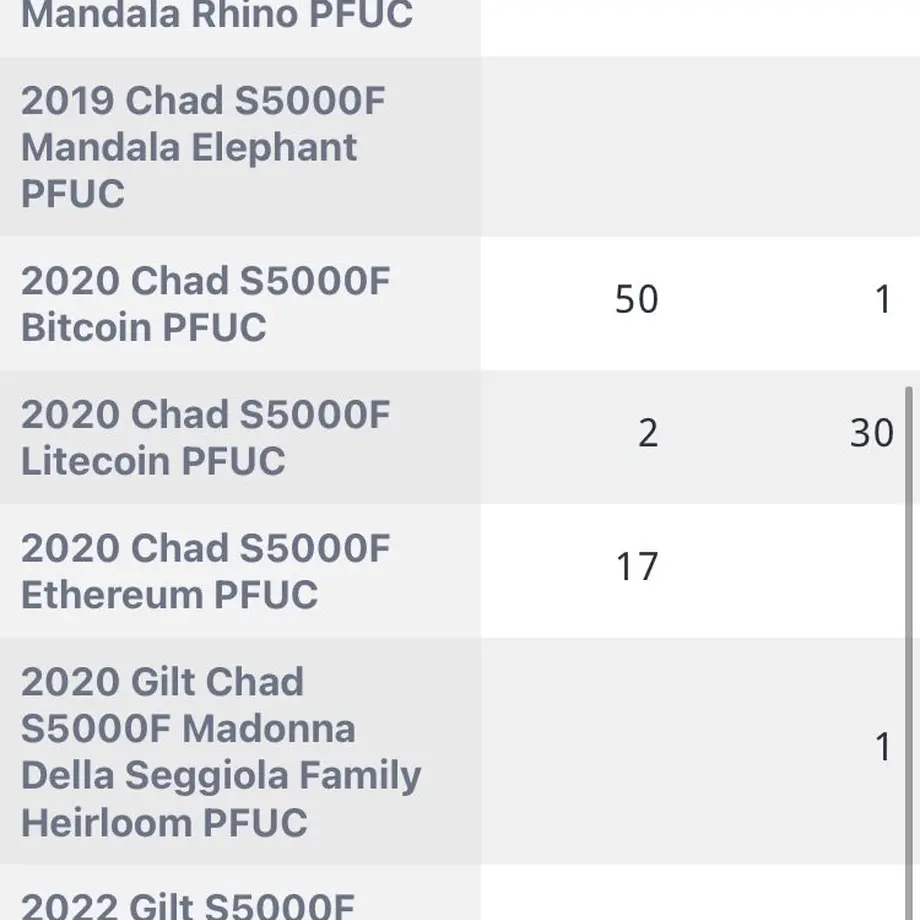Click the Bitcoin row value 50

637,299
